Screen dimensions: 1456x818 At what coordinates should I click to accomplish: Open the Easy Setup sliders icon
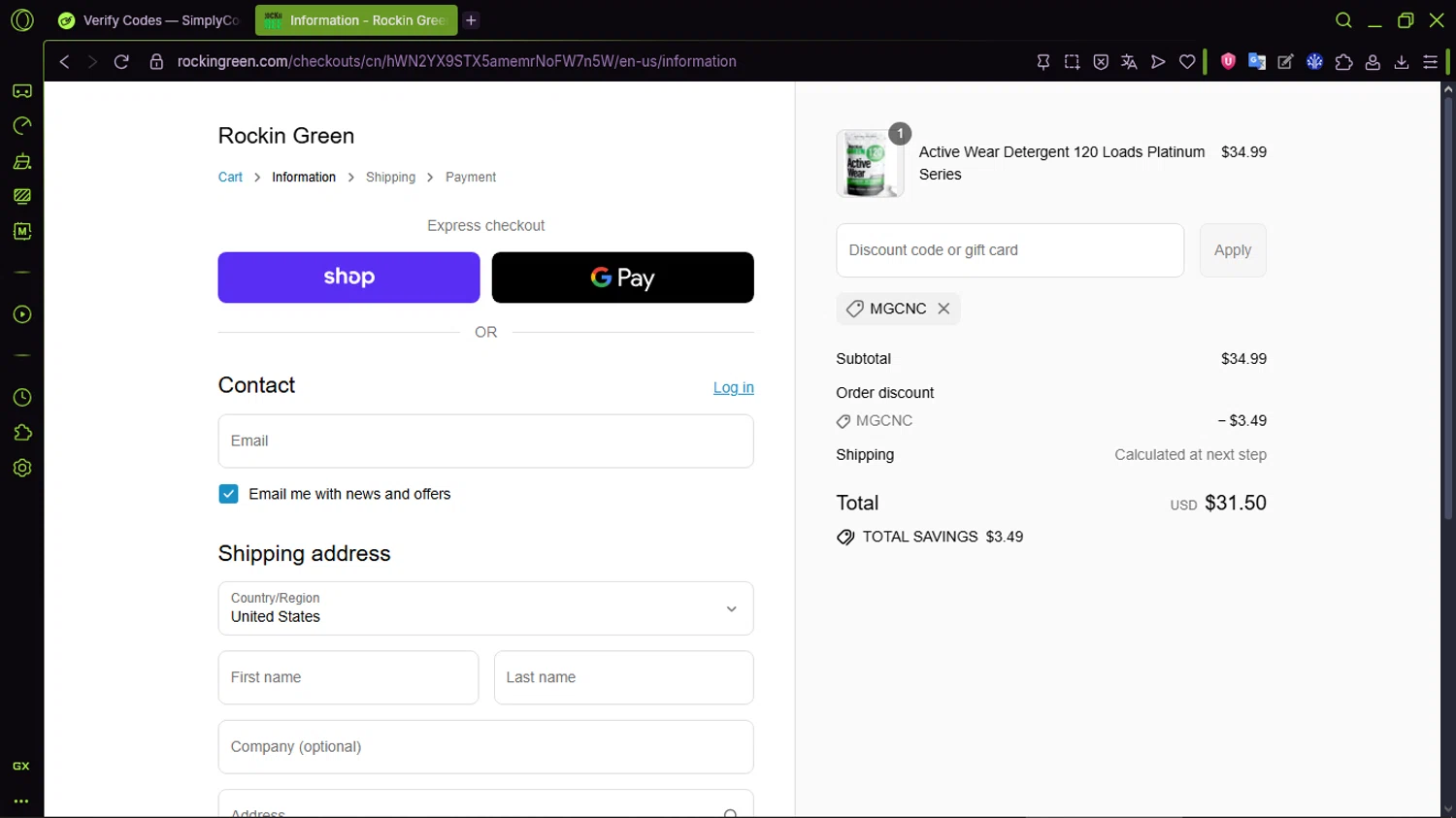(x=1431, y=62)
